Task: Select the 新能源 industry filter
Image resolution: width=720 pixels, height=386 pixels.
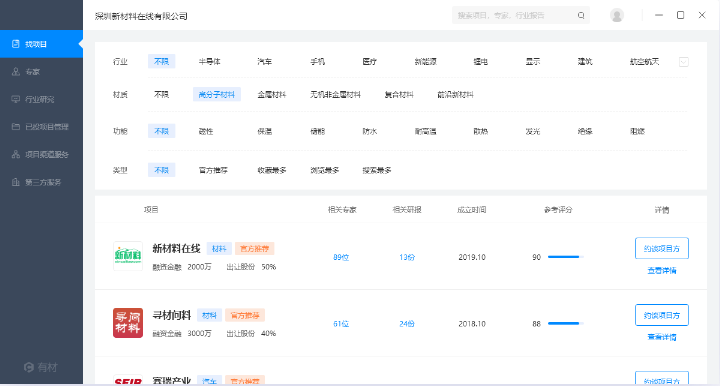Action: click(425, 62)
